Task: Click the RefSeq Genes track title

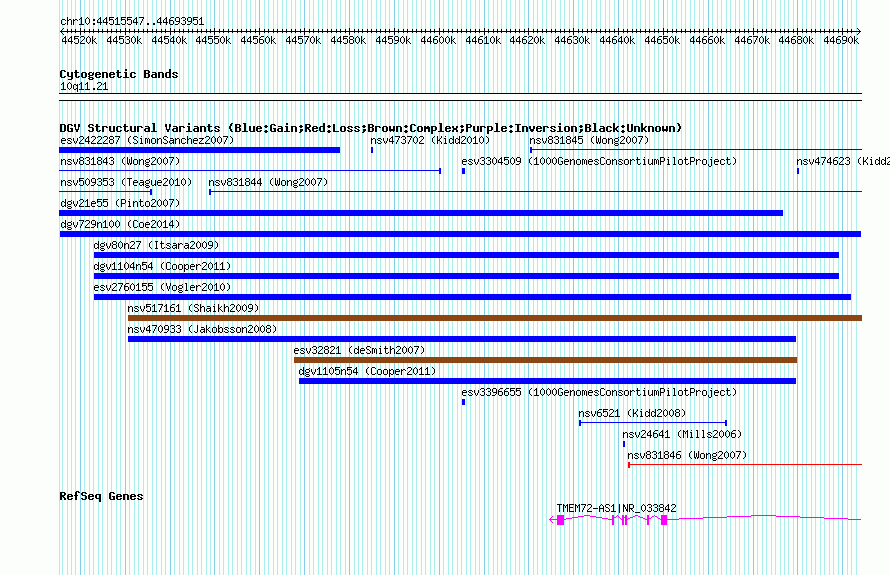Action: (101, 496)
